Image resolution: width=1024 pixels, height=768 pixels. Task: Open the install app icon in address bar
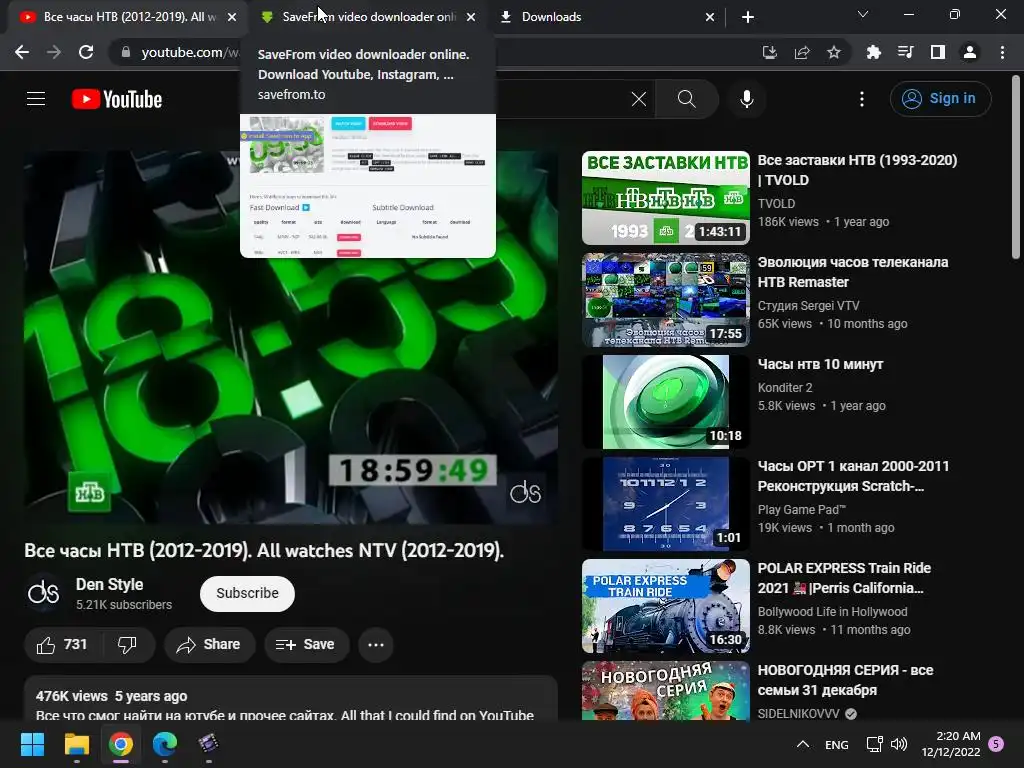click(770, 52)
